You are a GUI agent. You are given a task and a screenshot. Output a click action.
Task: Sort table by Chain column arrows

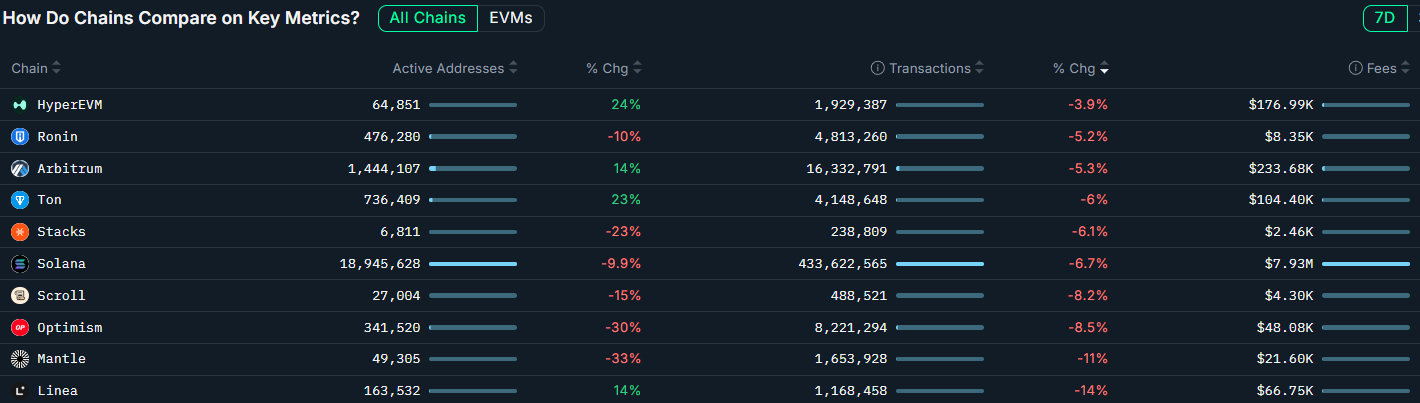tap(56, 69)
